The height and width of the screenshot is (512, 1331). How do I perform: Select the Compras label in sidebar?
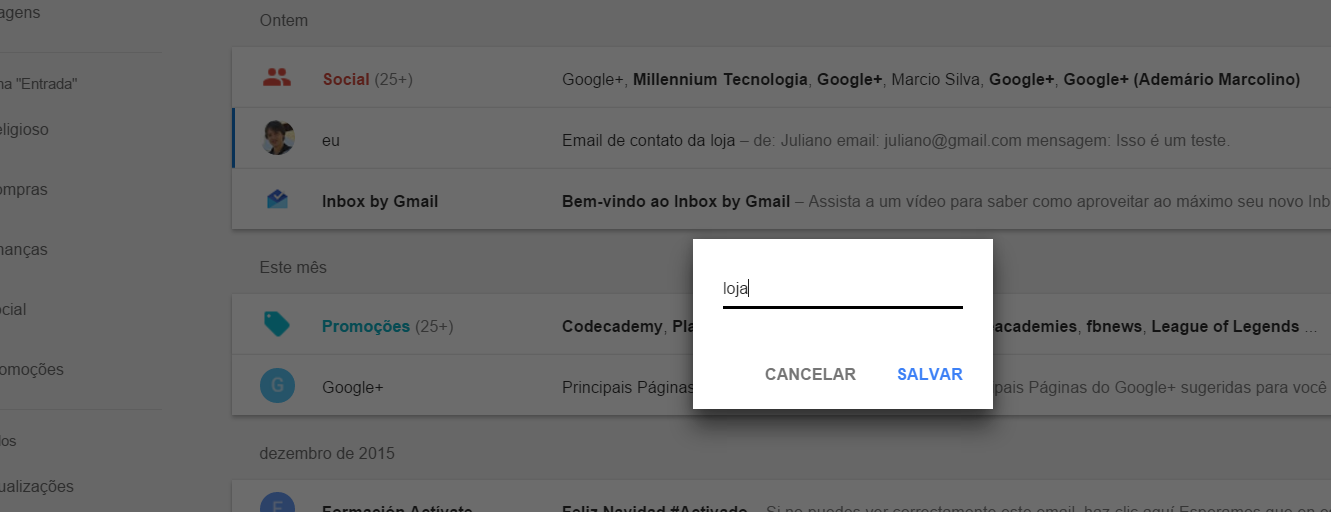pos(24,190)
